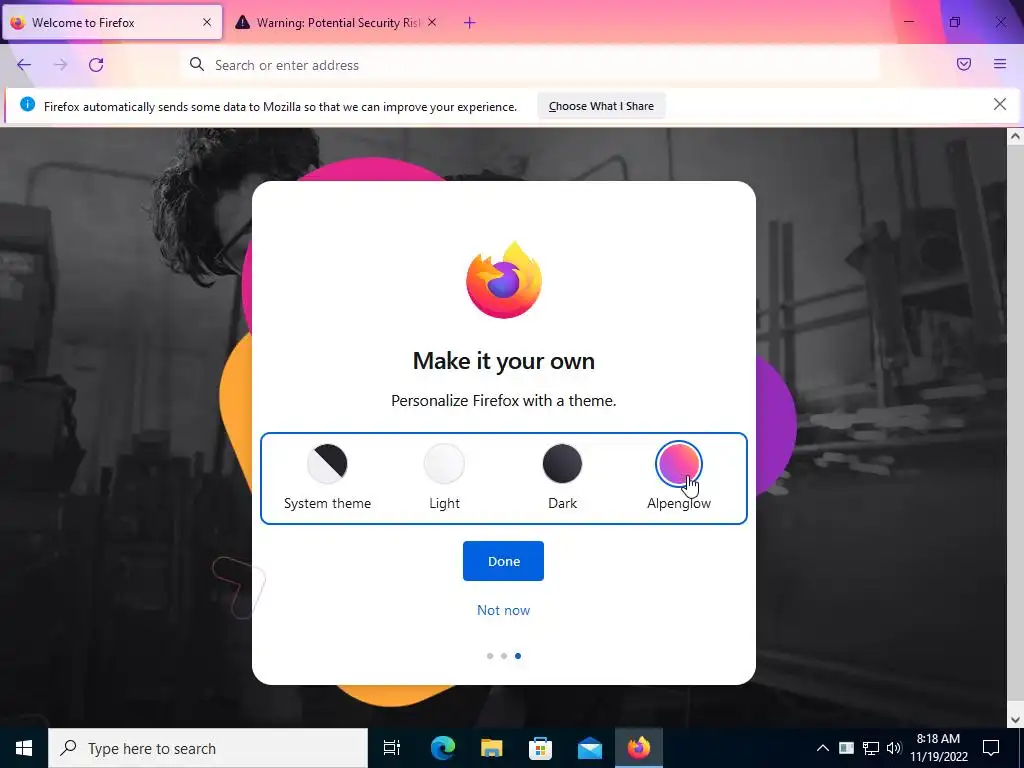The height and width of the screenshot is (768, 1024).
Task: Click the second onboarding step dot
Action: coord(504,656)
